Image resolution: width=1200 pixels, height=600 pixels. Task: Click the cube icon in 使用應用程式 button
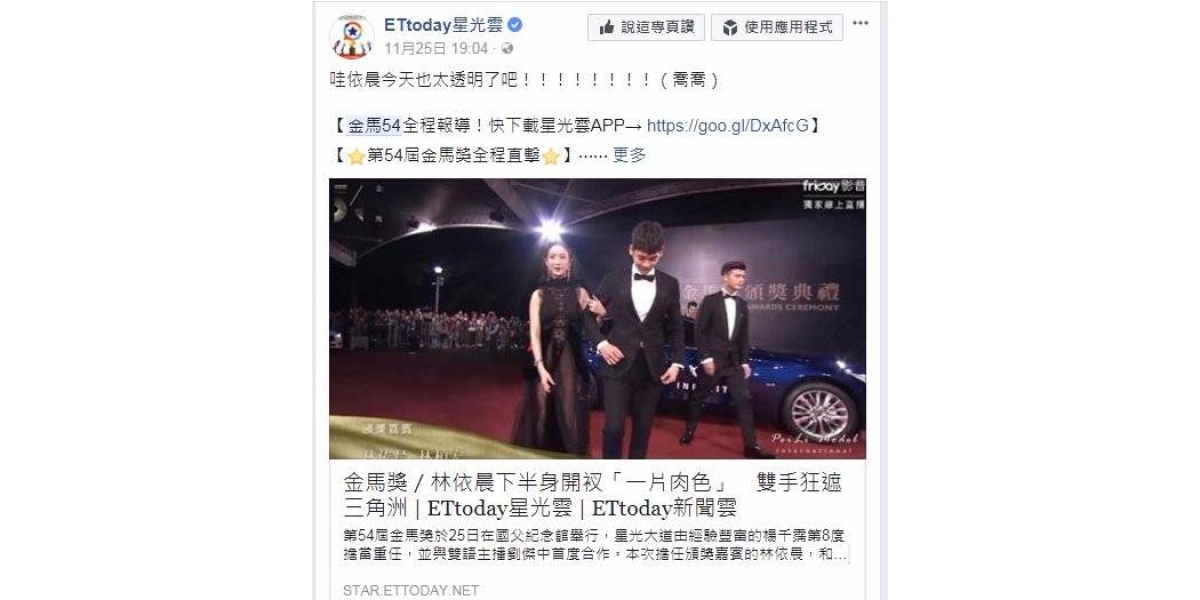point(730,27)
